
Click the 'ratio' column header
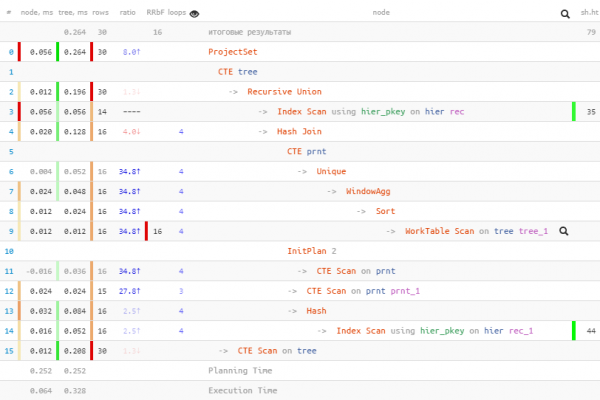coord(130,14)
